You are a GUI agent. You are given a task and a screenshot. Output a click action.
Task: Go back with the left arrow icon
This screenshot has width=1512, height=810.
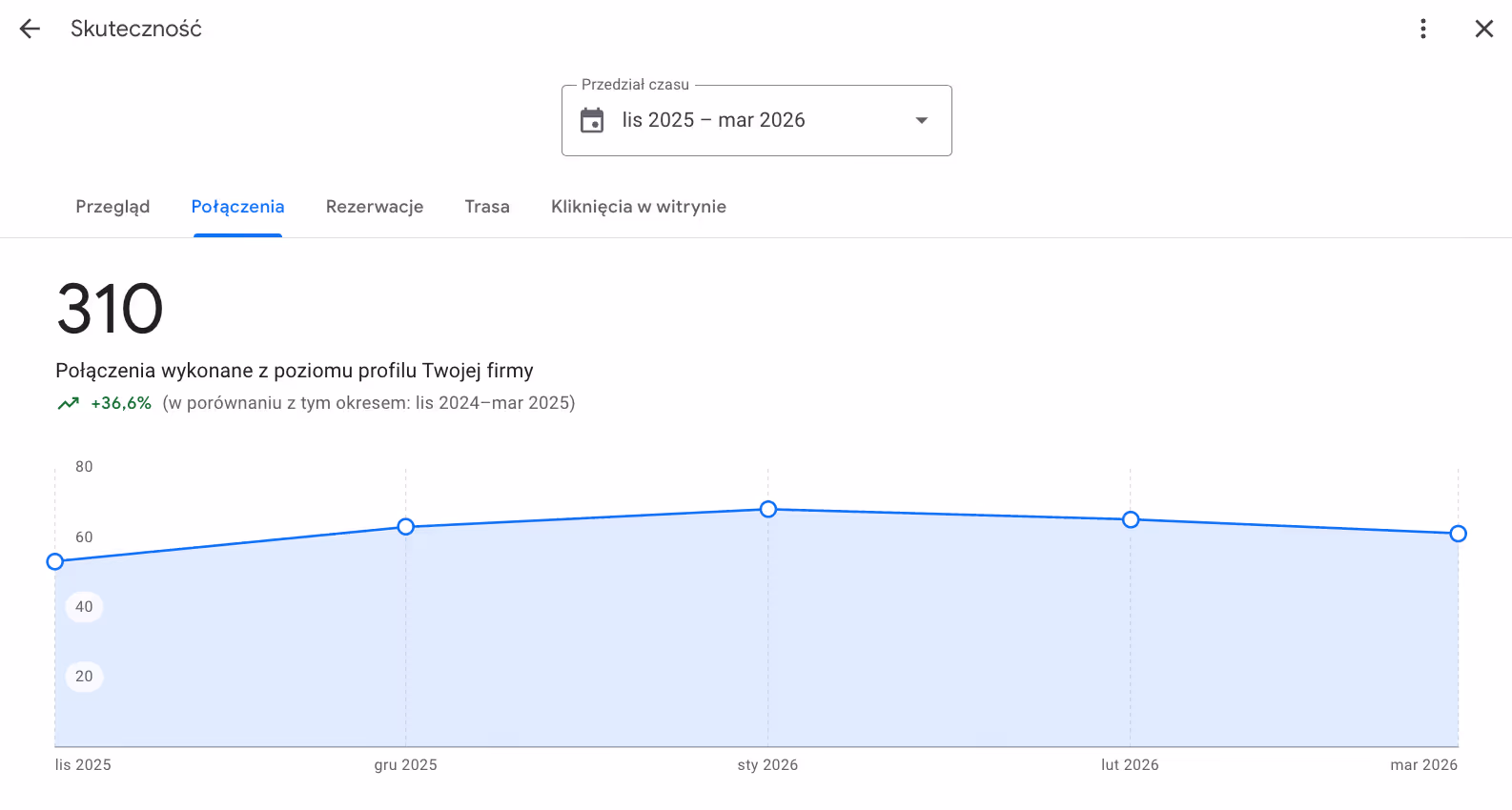[x=30, y=29]
